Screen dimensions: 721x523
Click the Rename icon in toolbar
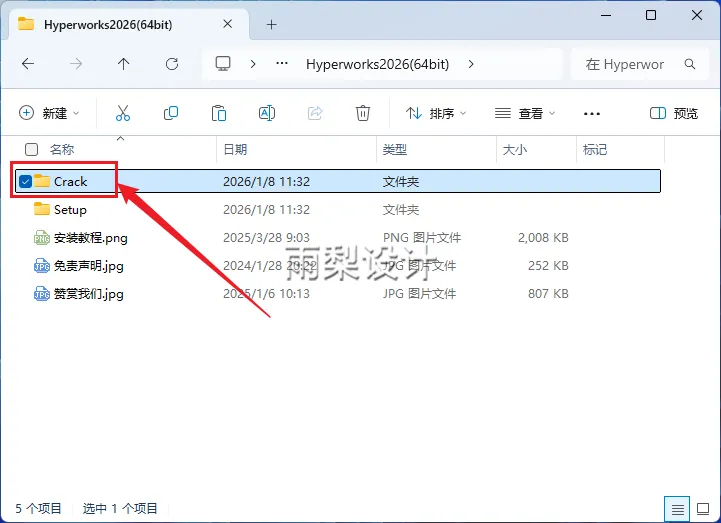tap(267, 113)
